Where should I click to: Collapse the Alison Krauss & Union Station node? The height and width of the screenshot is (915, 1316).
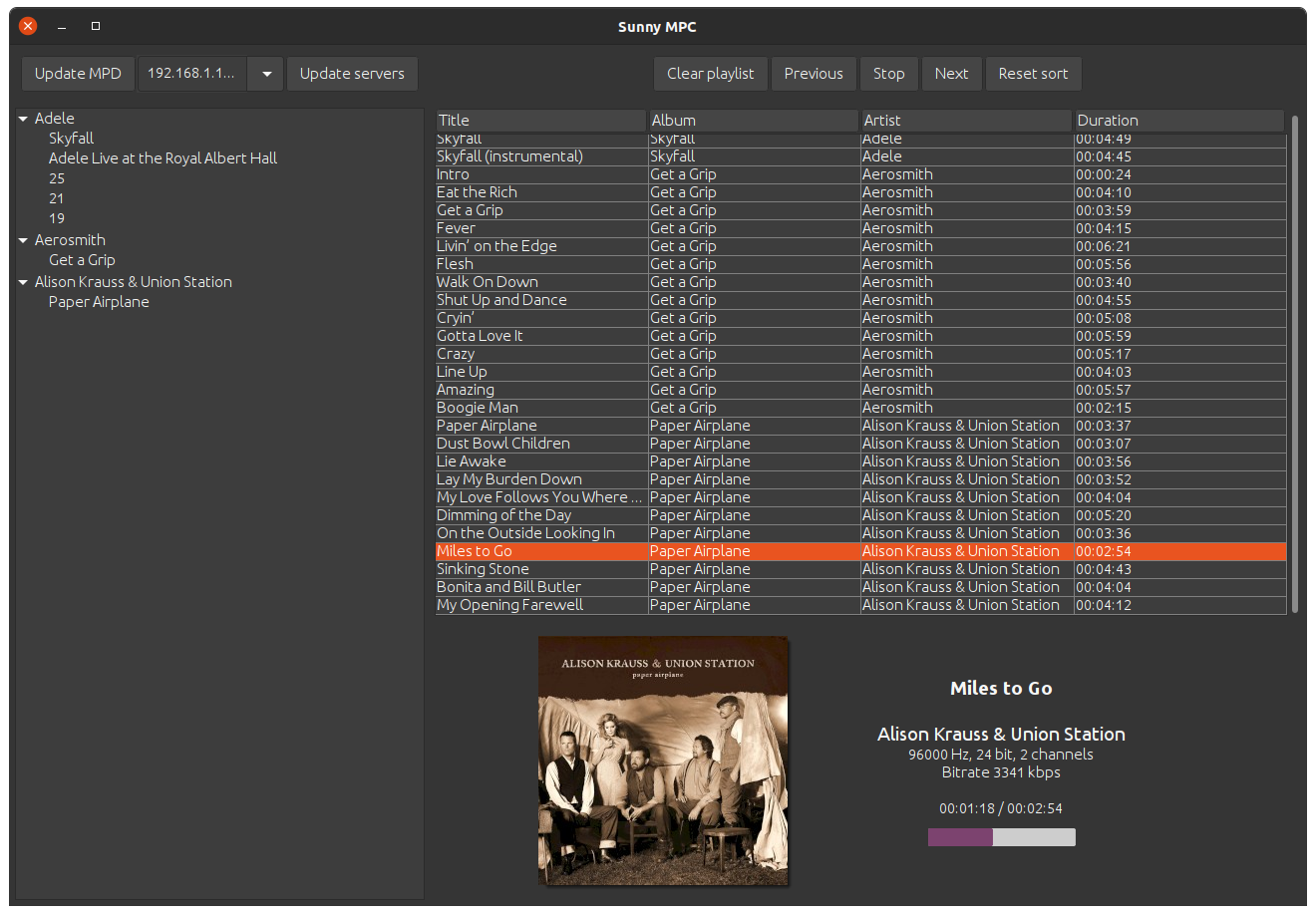pos(23,282)
